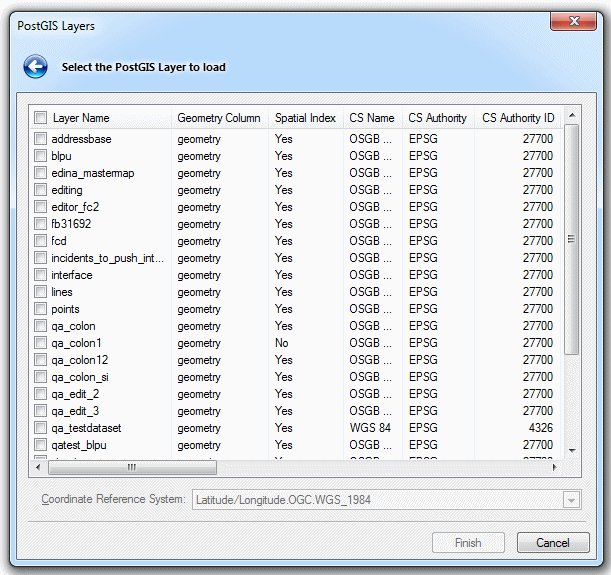Tick the select-all checkbox in header

[40, 118]
